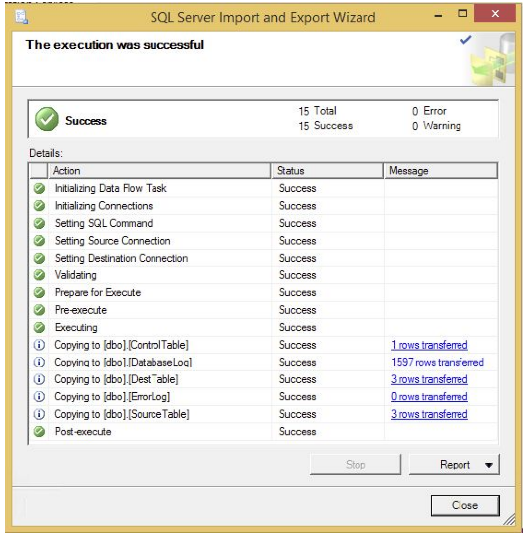This screenshot has width=527, height=538.
Task: Select 'Setting Source Connection' row text
Action: 113,241
